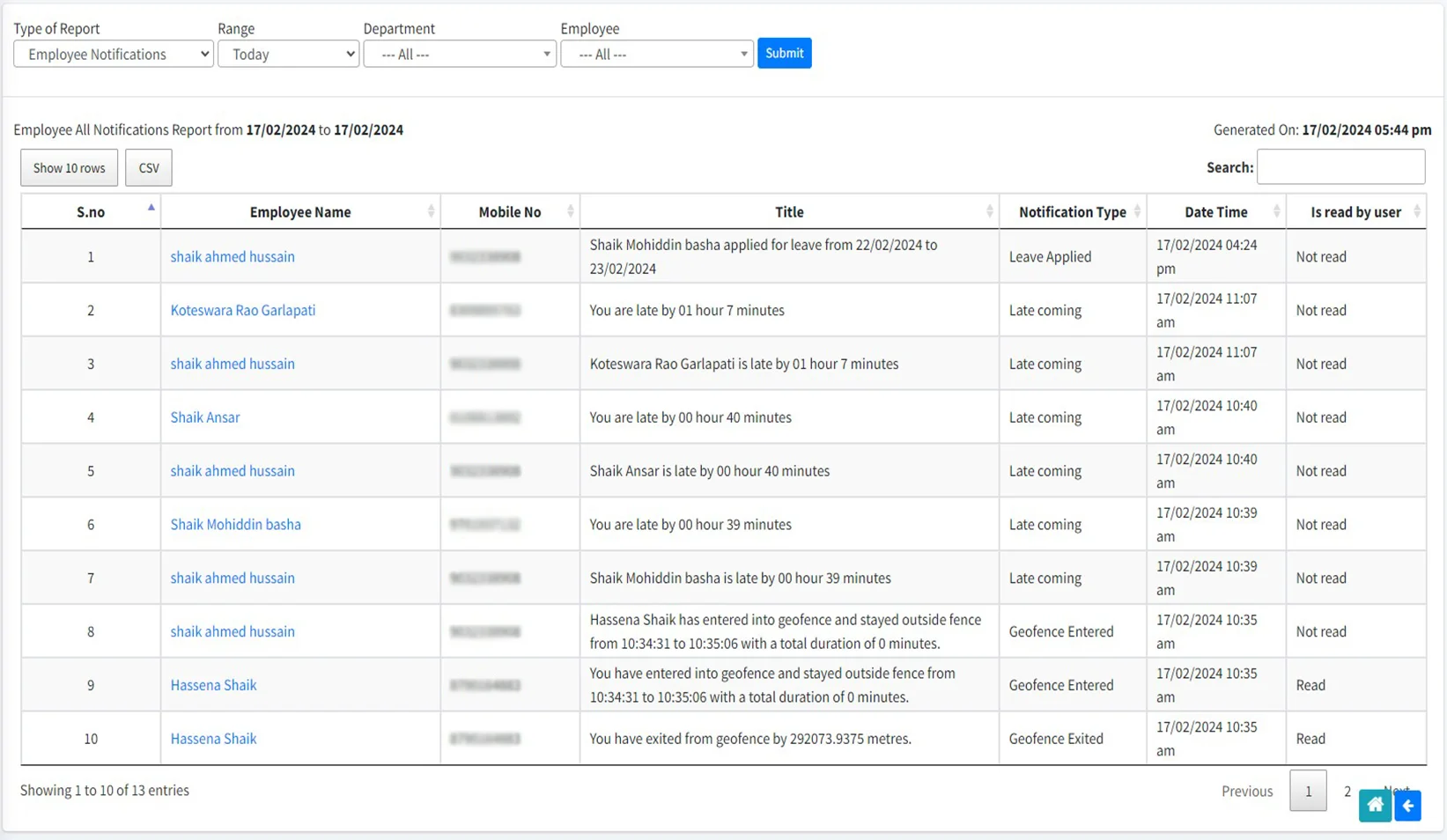Image resolution: width=1447 pixels, height=840 pixels.
Task: Sort by Notification Type column arrow
Action: tap(1137, 210)
